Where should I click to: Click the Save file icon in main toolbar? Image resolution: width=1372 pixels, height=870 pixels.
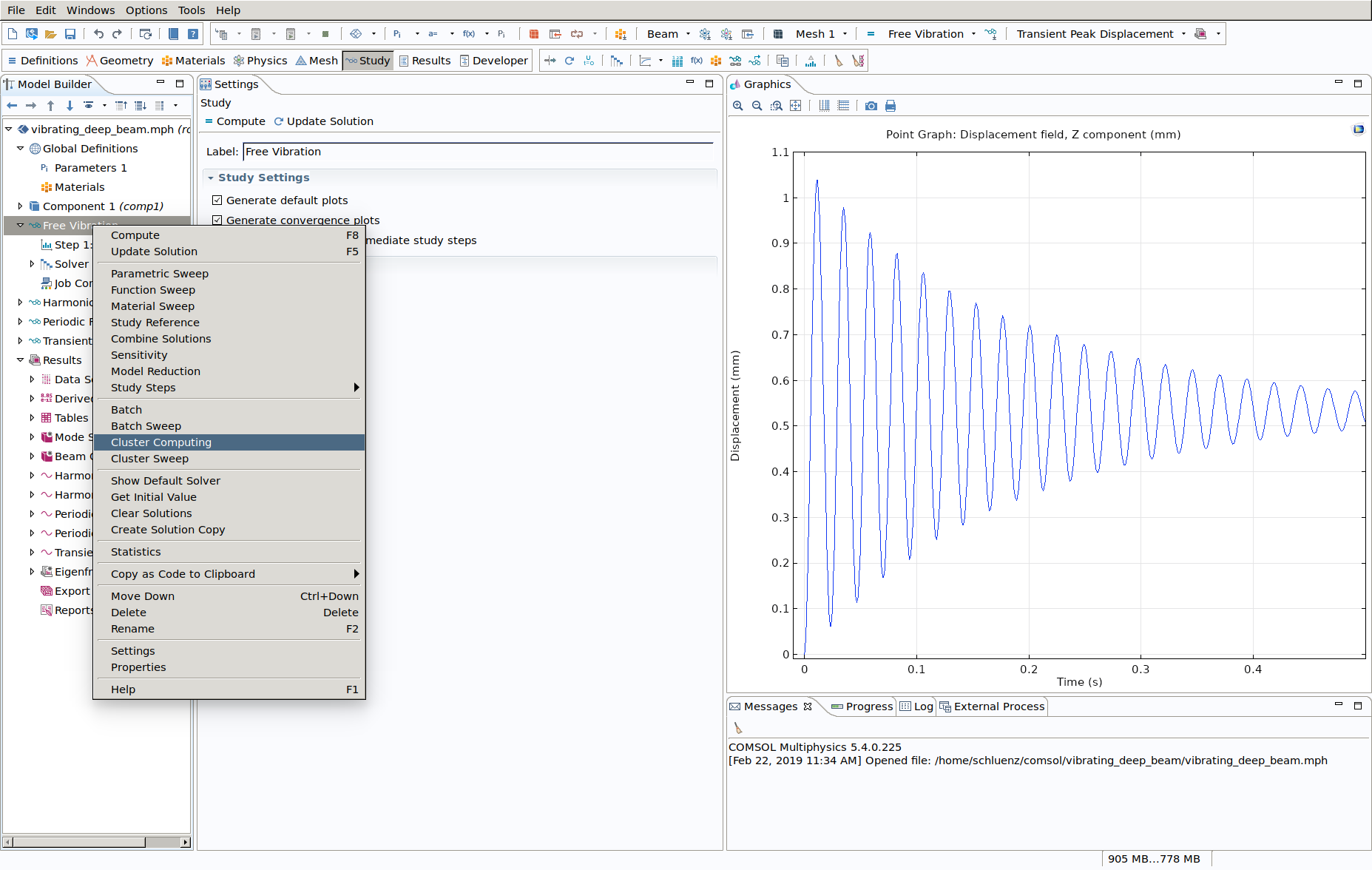tap(70, 34)
